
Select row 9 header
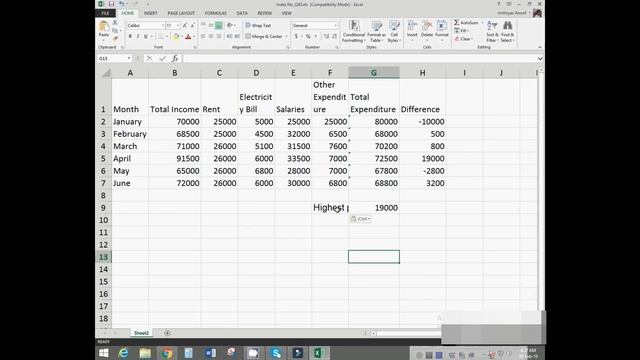[103, 207]
